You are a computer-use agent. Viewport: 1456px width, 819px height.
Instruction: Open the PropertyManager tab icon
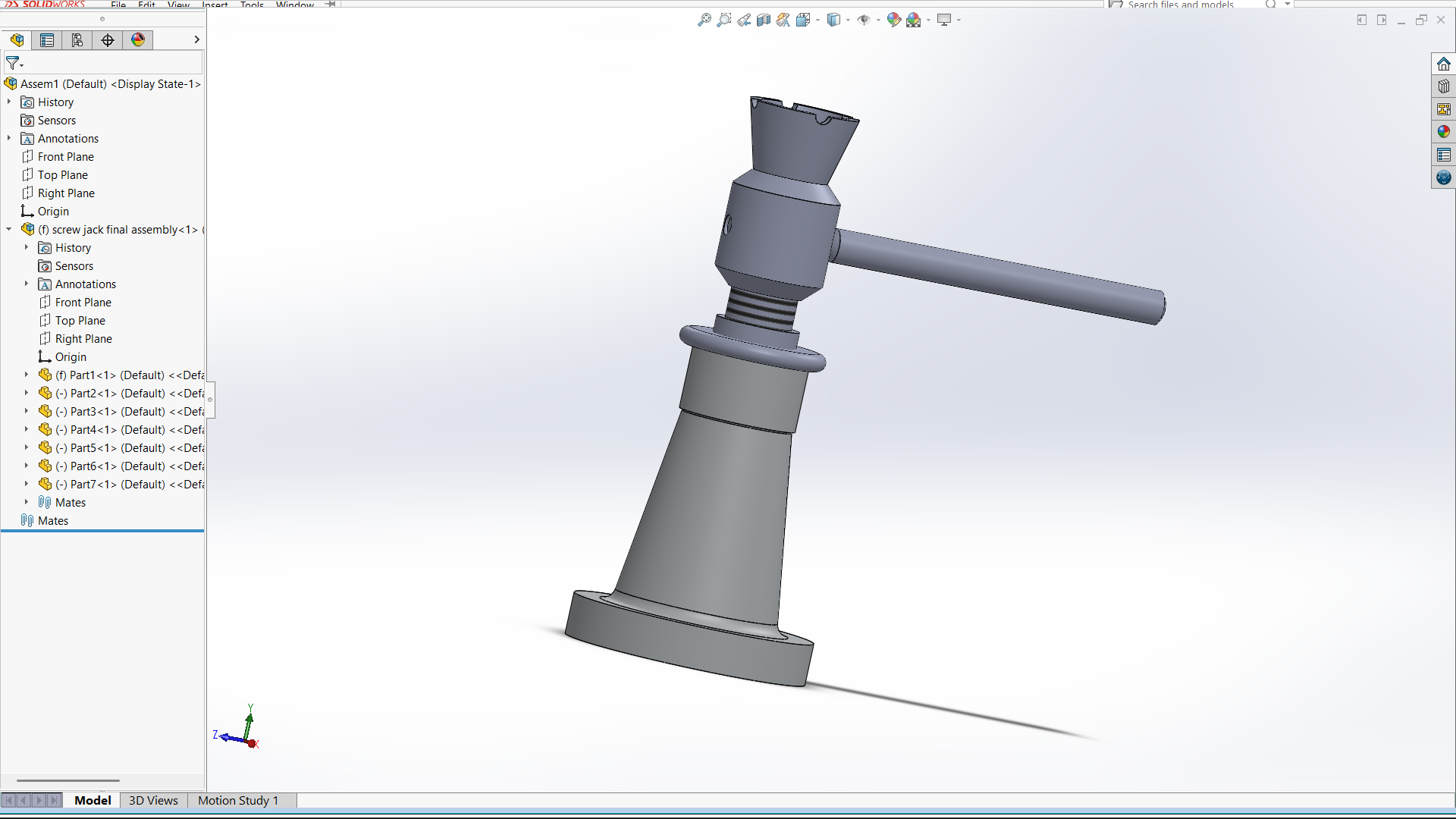tap(47, 40)
